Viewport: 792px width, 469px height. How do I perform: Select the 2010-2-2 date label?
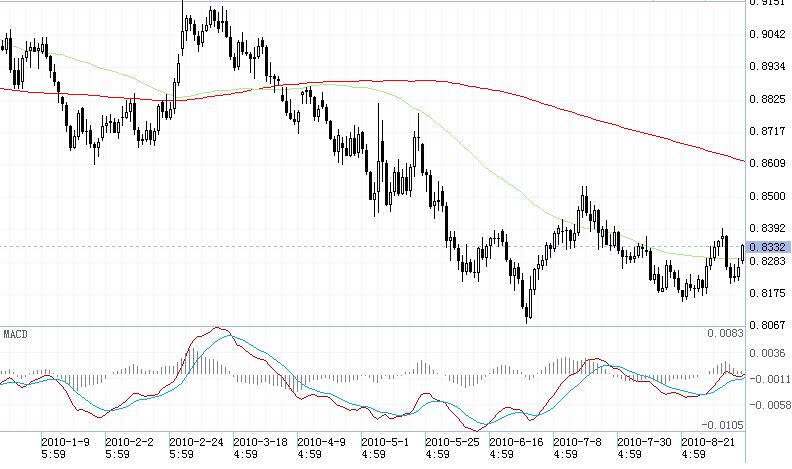[x=129, y=442]
